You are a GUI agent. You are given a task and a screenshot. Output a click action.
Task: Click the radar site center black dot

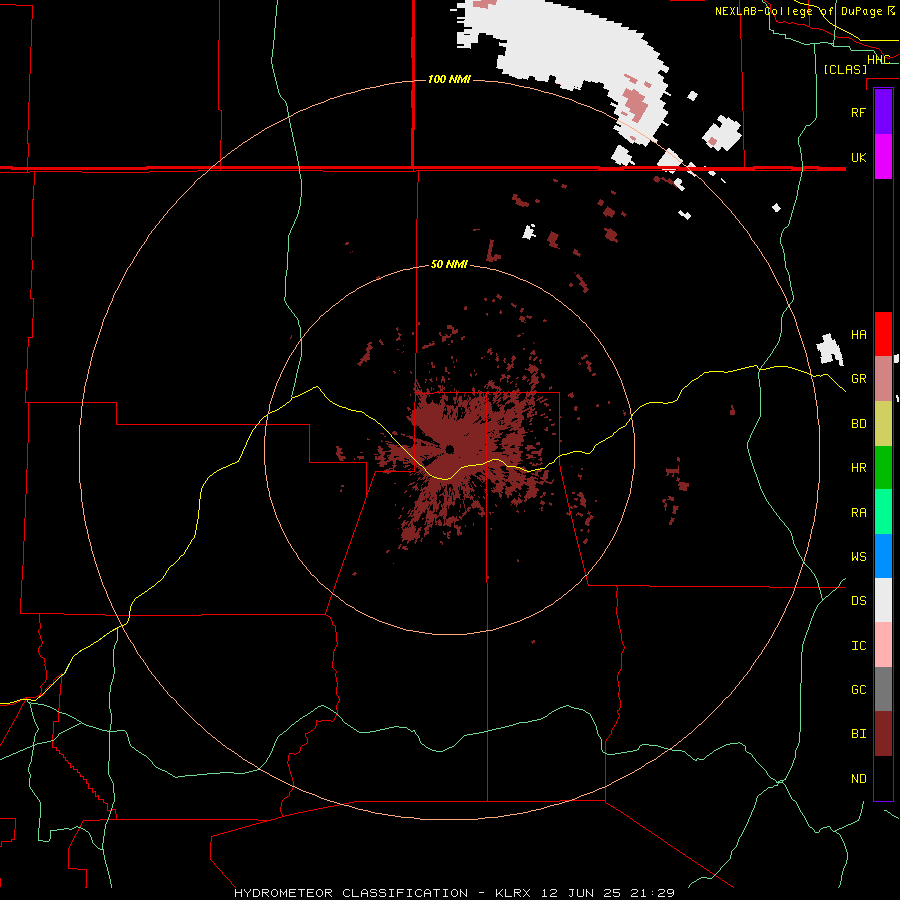pos(449,449)
